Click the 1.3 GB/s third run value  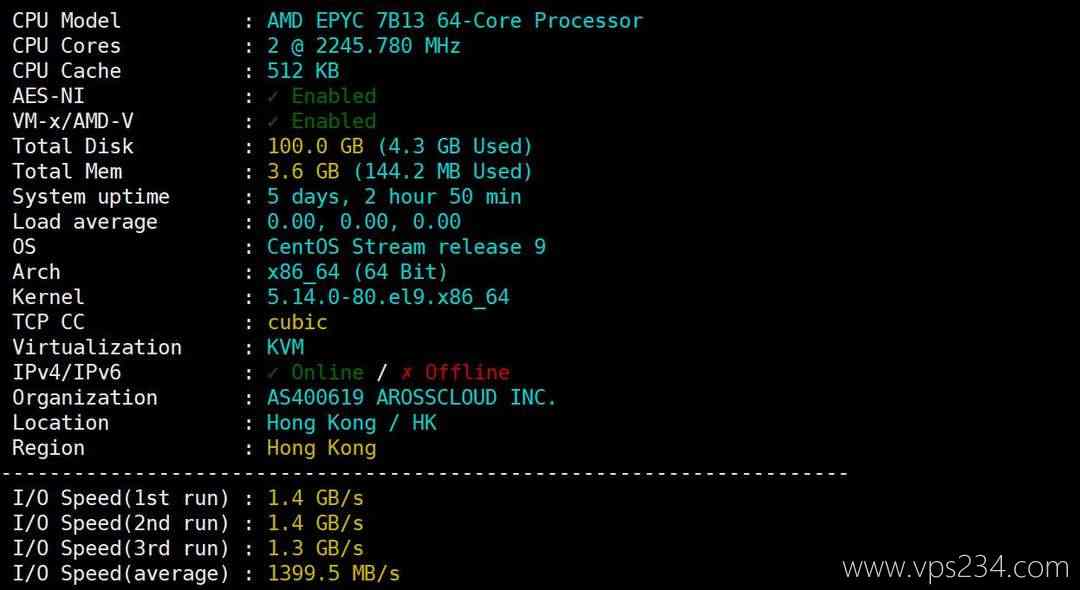[315, 549]
